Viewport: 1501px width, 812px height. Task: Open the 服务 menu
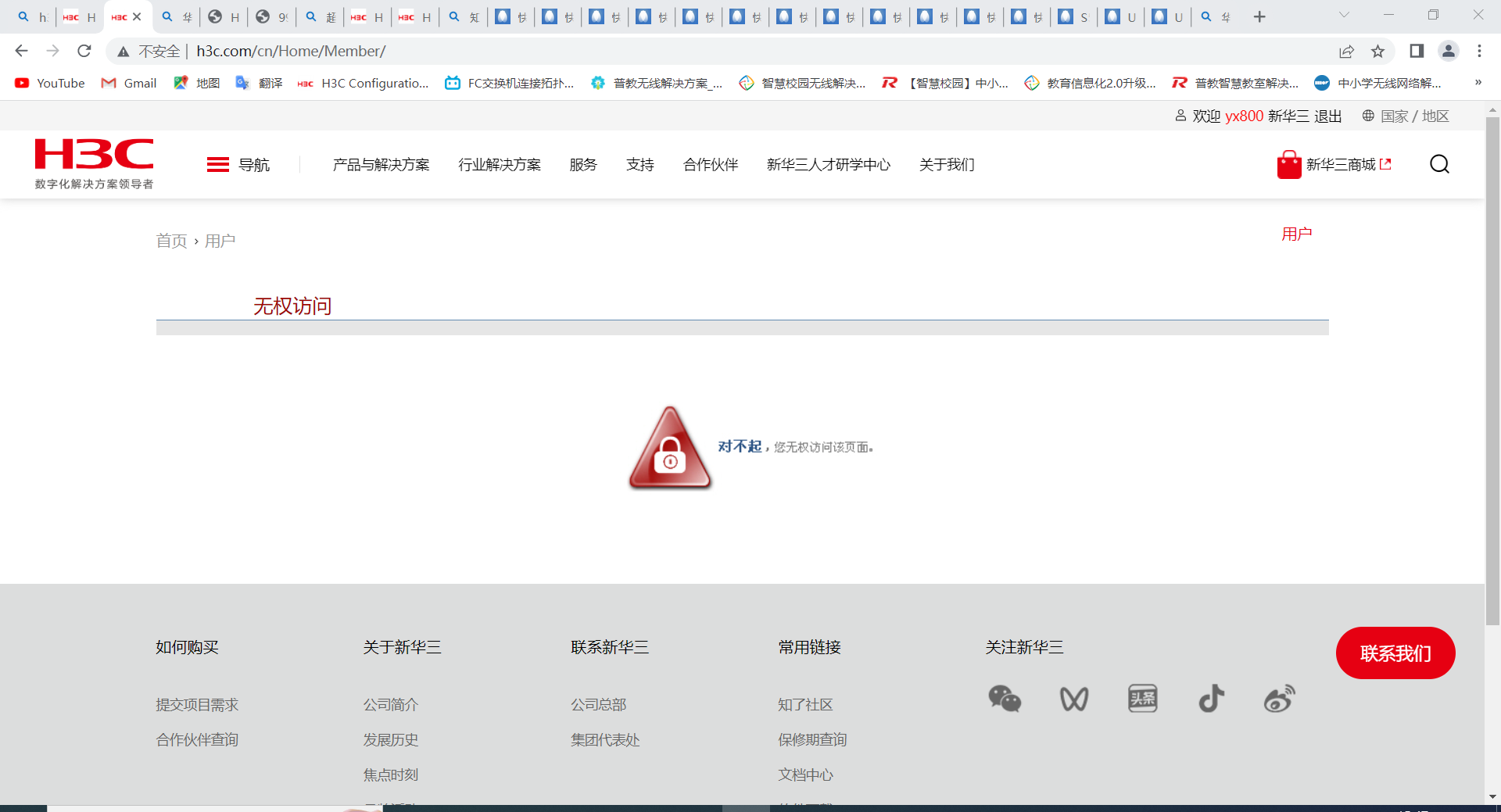[583, 165]
